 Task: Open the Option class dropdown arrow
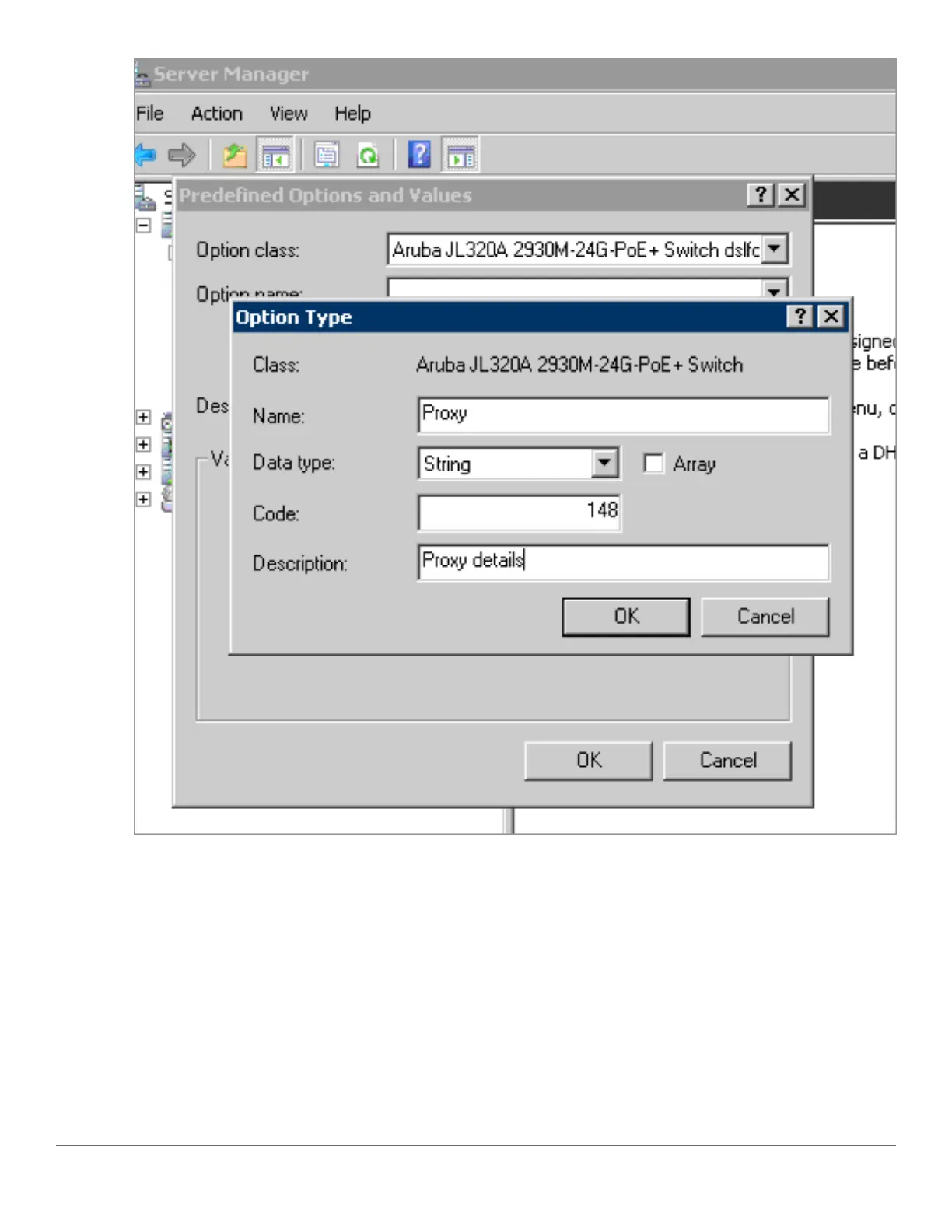pyautogui.click(x=774, y=250)
